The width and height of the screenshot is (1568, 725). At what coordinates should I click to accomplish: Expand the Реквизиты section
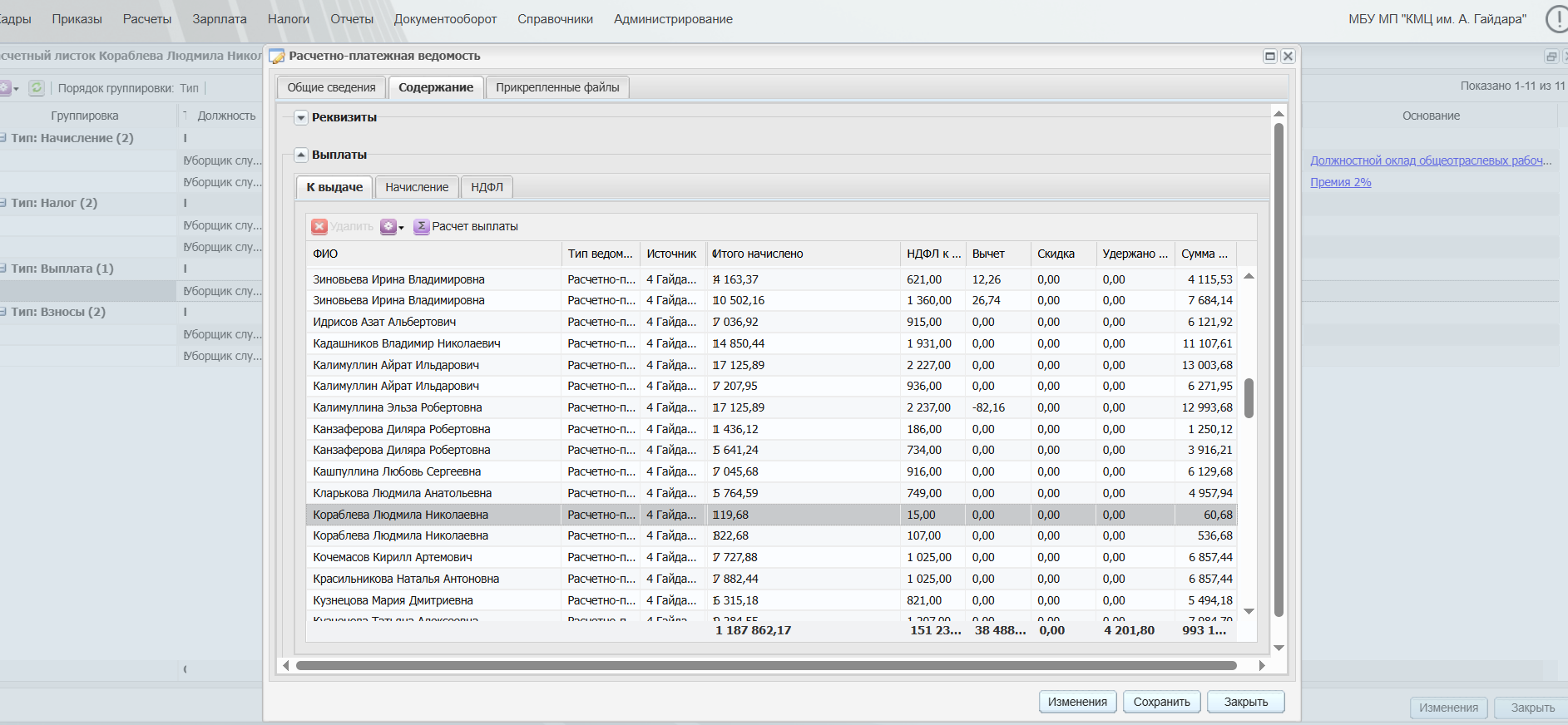click(301, 118)
